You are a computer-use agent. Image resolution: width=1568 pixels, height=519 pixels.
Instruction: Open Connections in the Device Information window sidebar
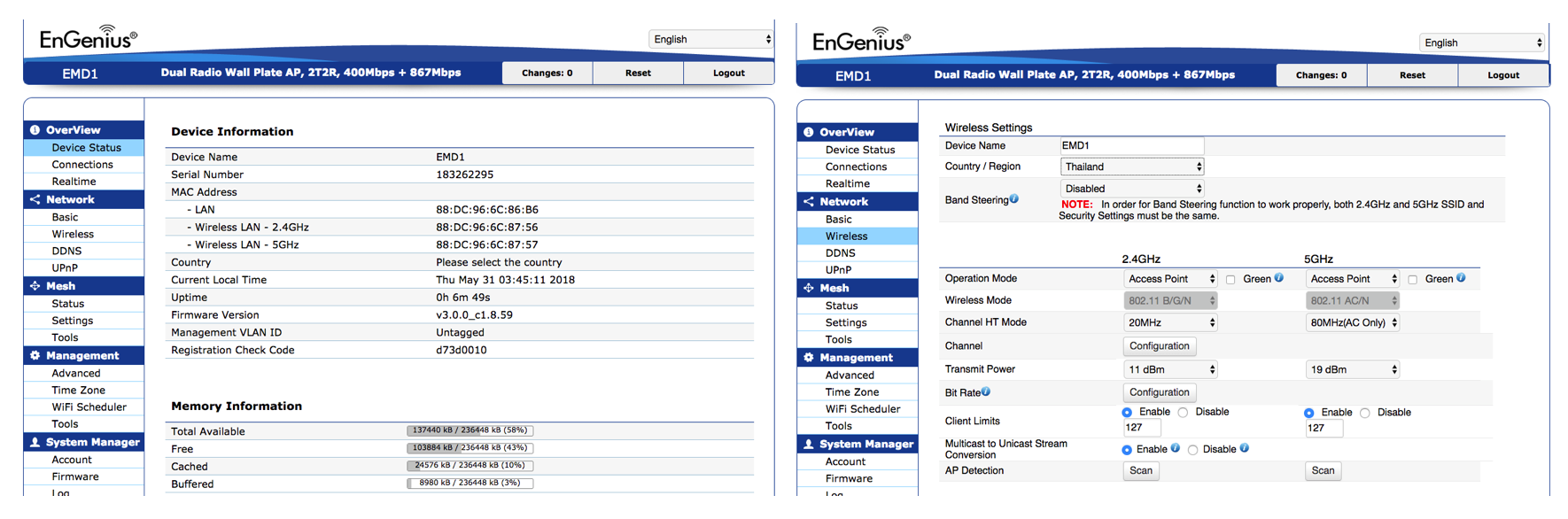(x=82, y=165)
